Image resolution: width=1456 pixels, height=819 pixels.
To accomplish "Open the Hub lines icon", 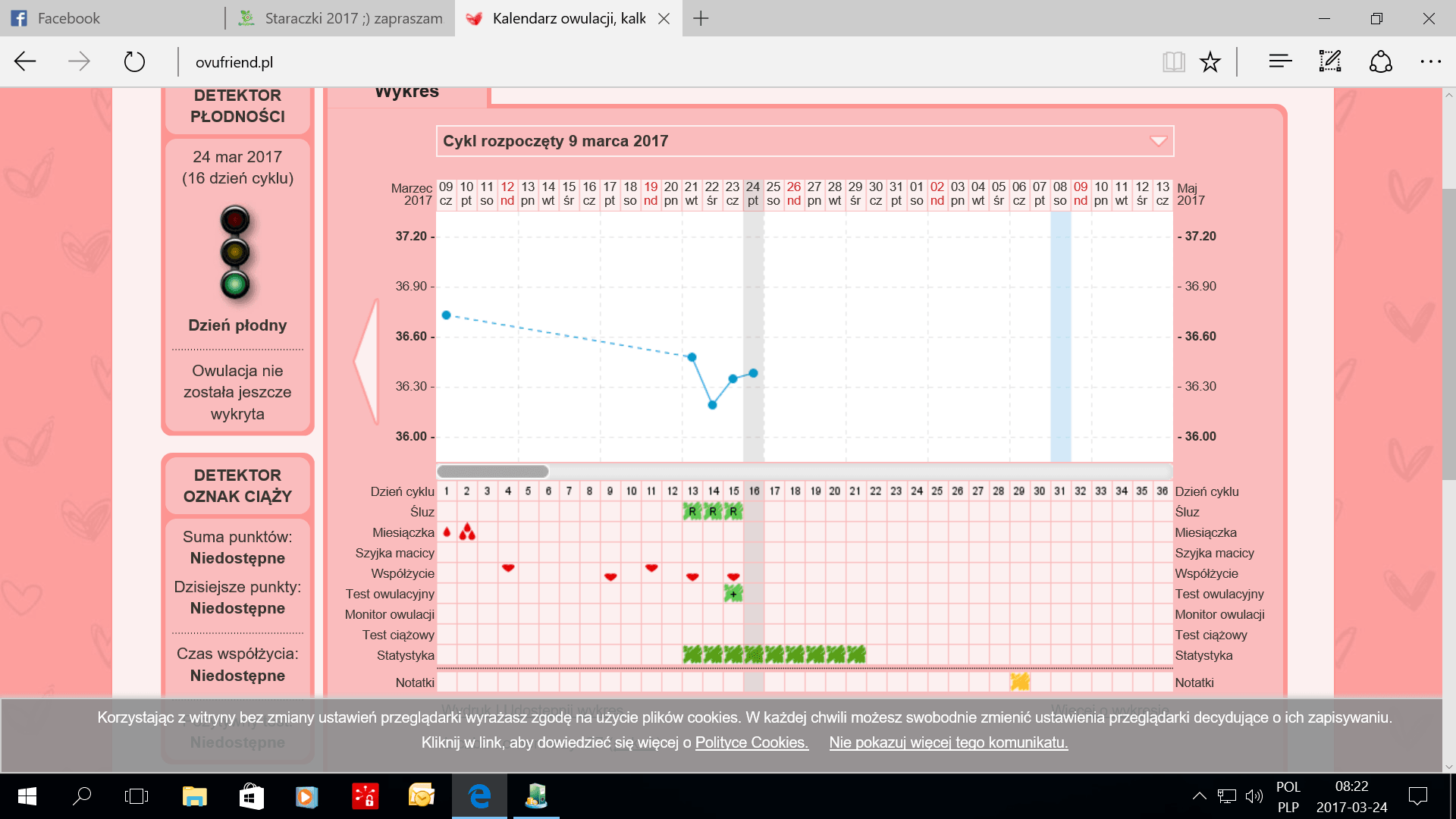I will tap(1280, 61).
